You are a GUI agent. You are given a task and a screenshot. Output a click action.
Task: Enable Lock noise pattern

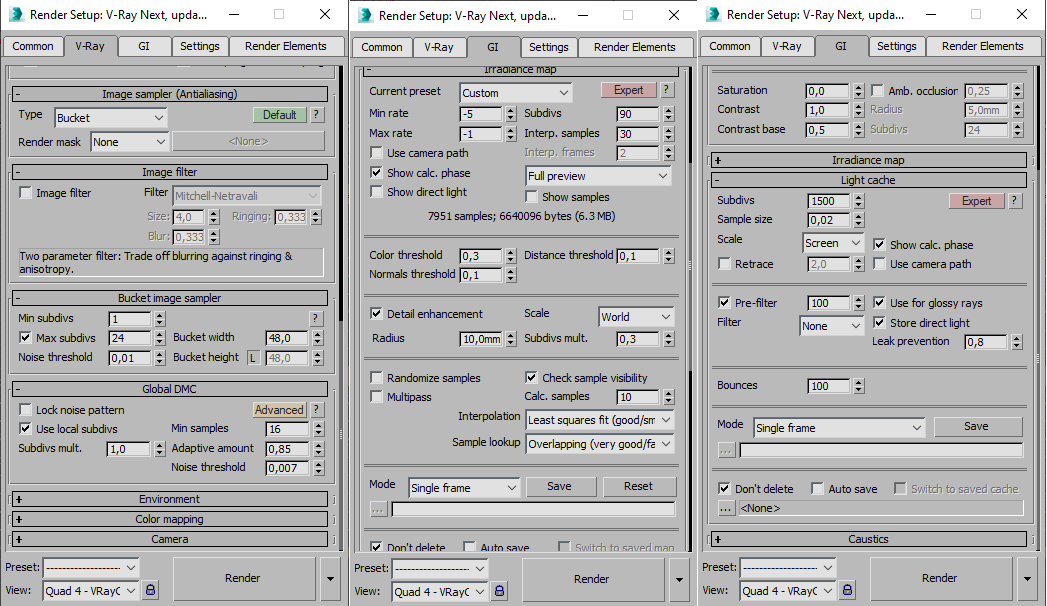(25, 410)
